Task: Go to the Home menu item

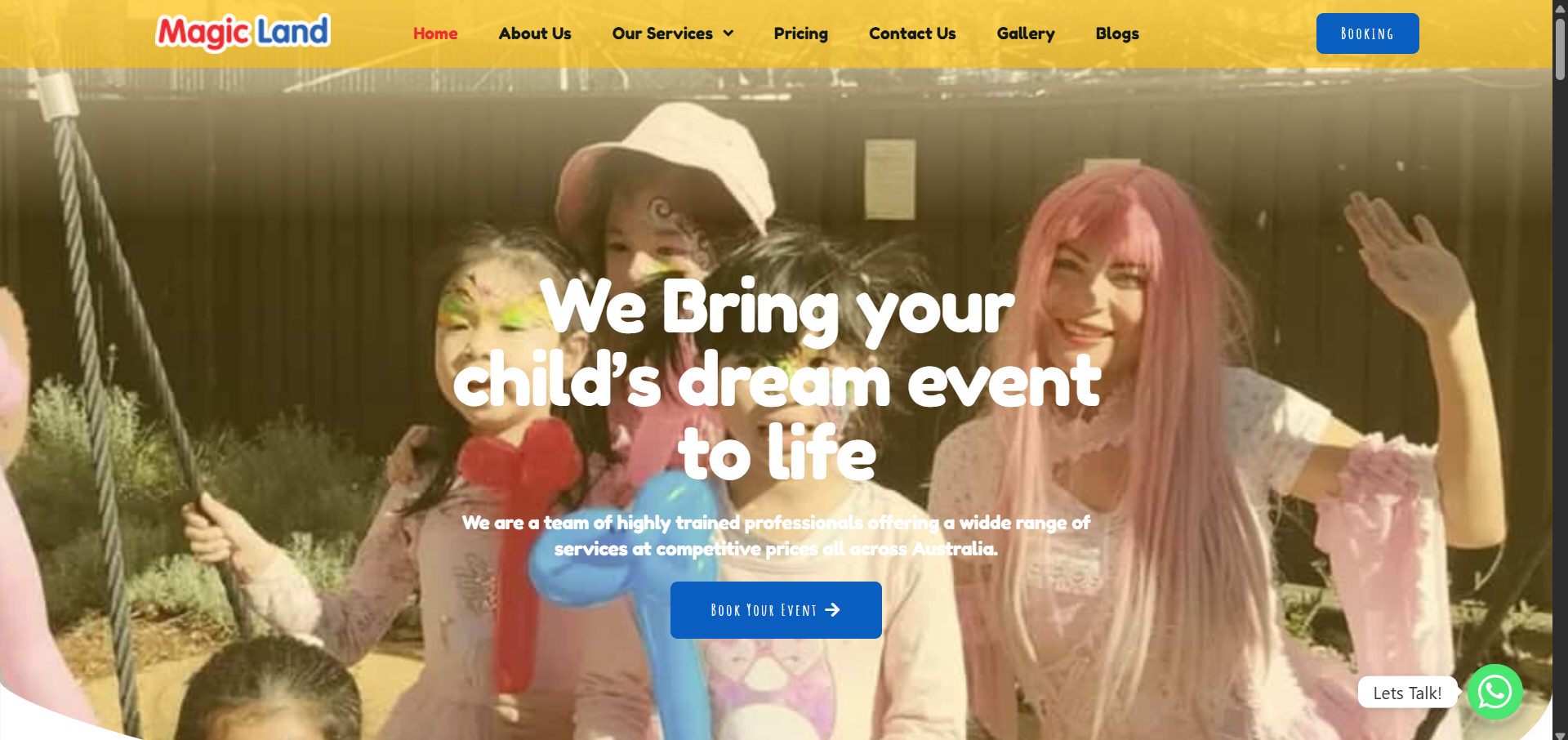Action: pos(435,33)
